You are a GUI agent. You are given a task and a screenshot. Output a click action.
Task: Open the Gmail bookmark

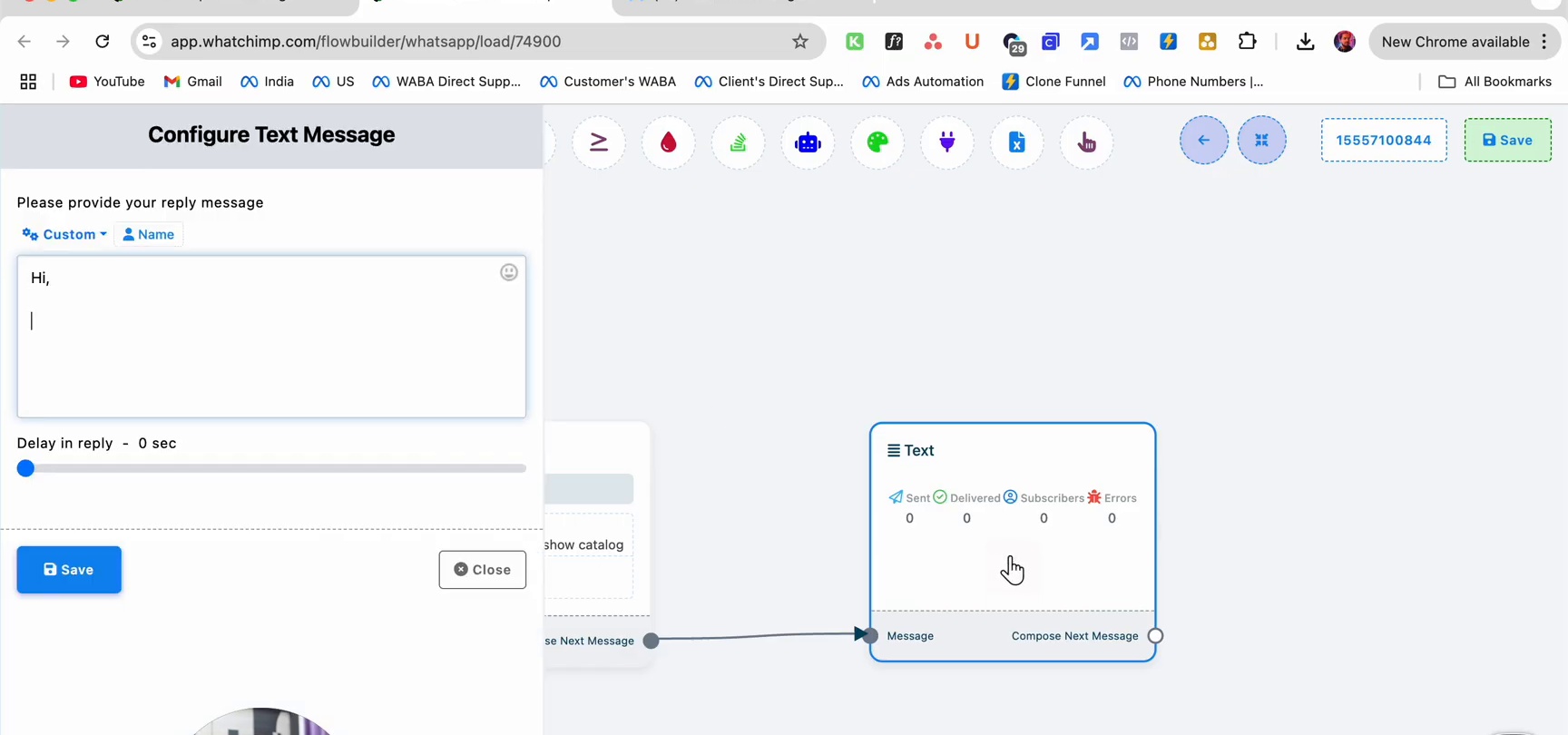192,82
